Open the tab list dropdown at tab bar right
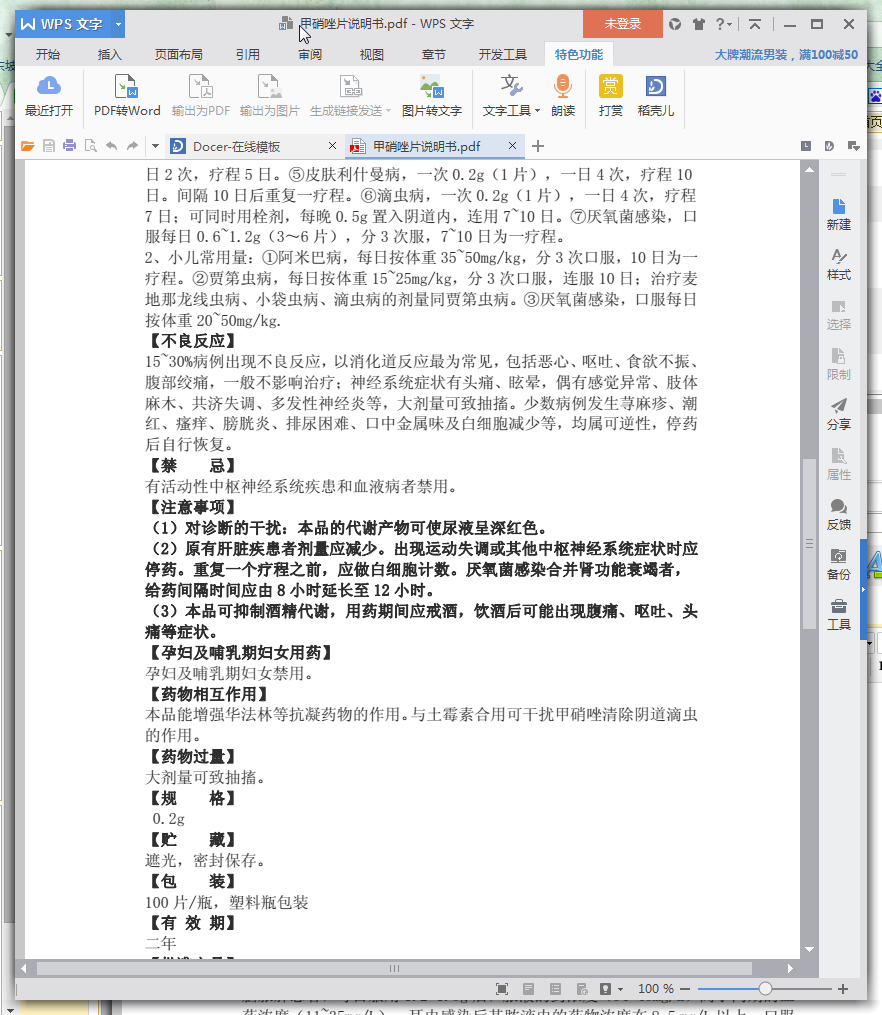Viewport: 882px width, 1015px height. click(854, 146)
